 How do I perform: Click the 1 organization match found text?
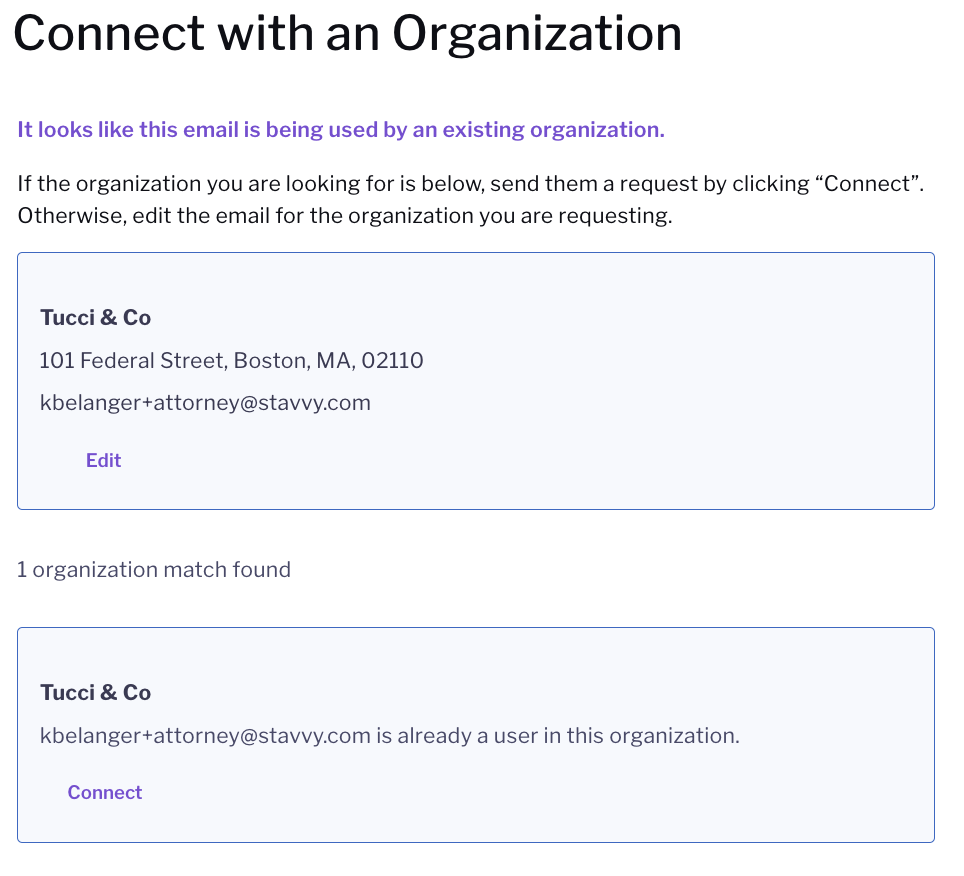154,570
